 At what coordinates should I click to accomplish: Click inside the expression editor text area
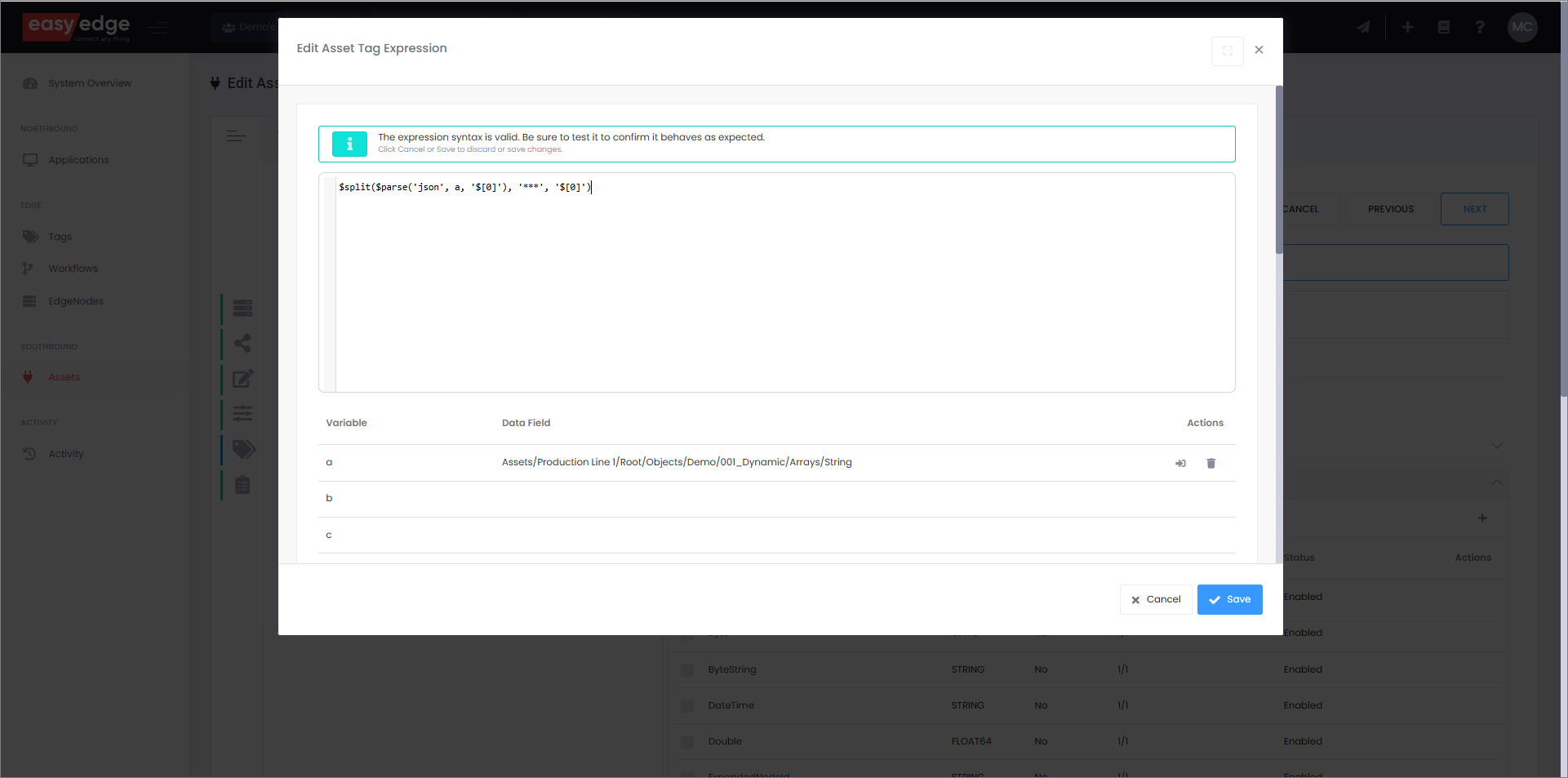coord(784,286)
